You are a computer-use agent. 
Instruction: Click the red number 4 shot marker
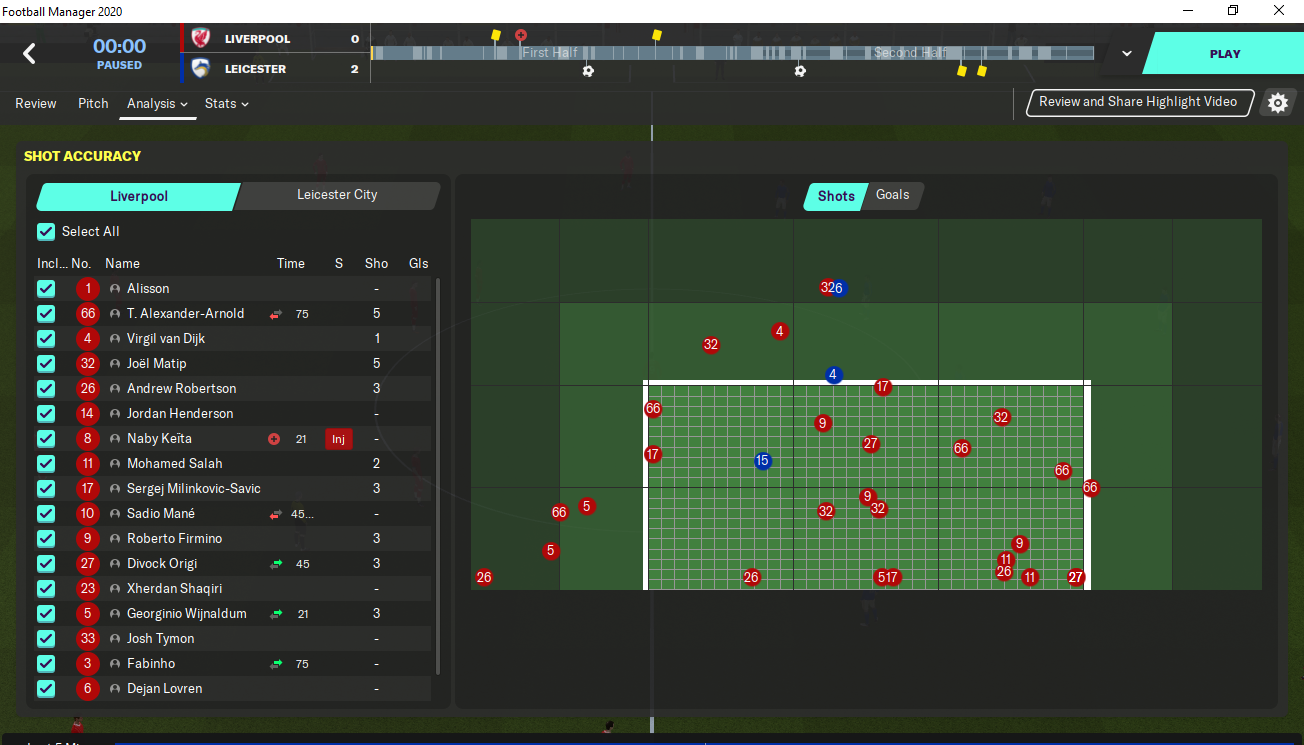click(780, 331)
